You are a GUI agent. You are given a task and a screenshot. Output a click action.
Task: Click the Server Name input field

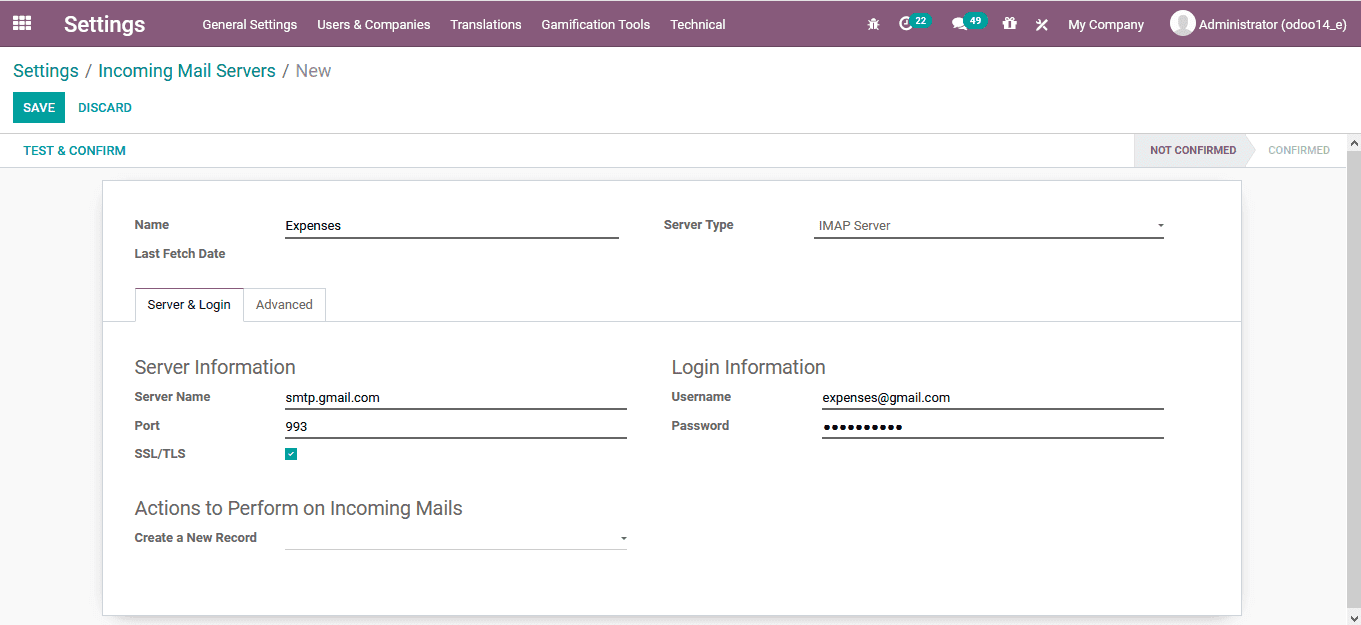pos(456,398)
